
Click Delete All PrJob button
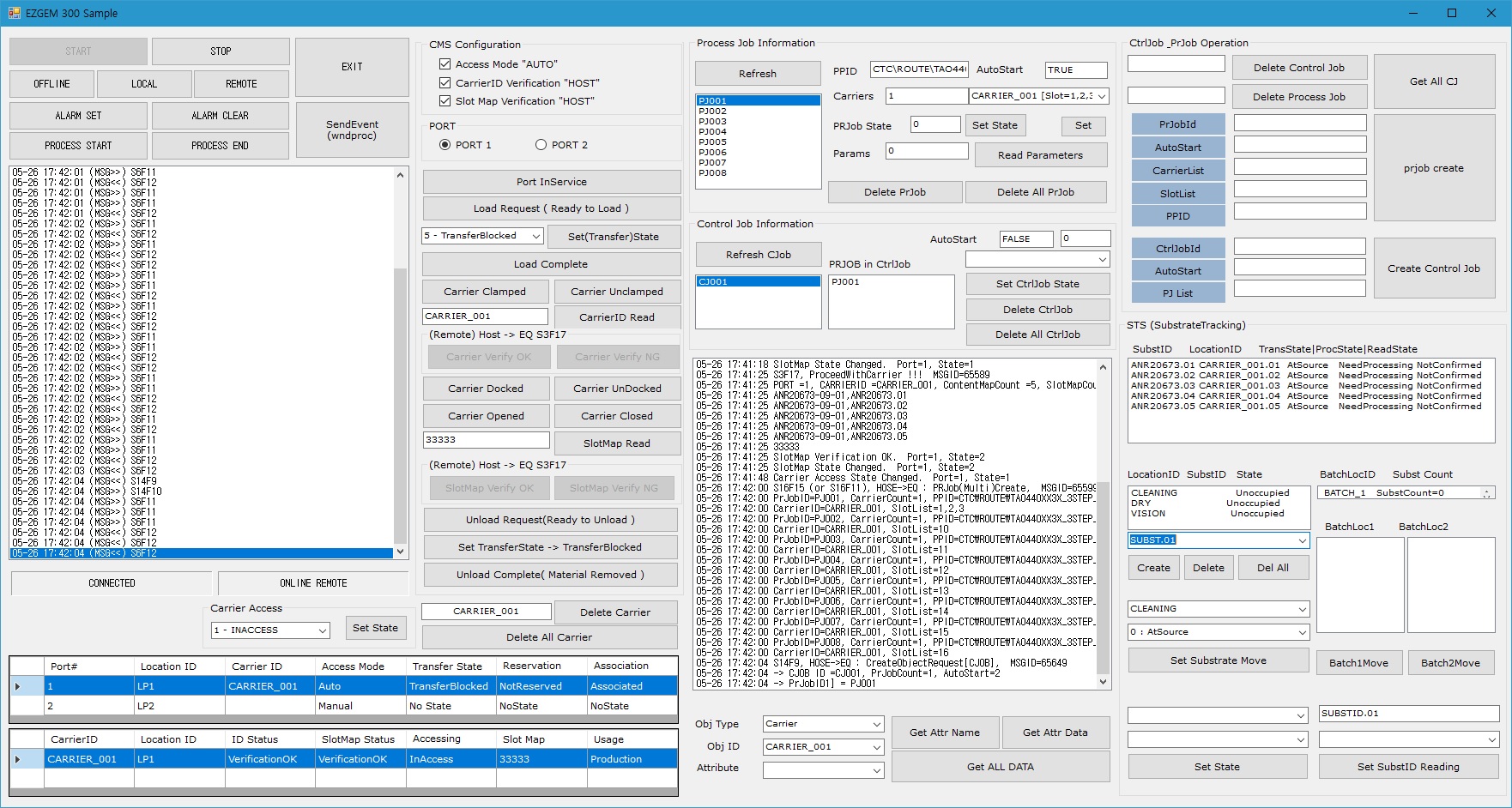click(x=1035, y=192)
